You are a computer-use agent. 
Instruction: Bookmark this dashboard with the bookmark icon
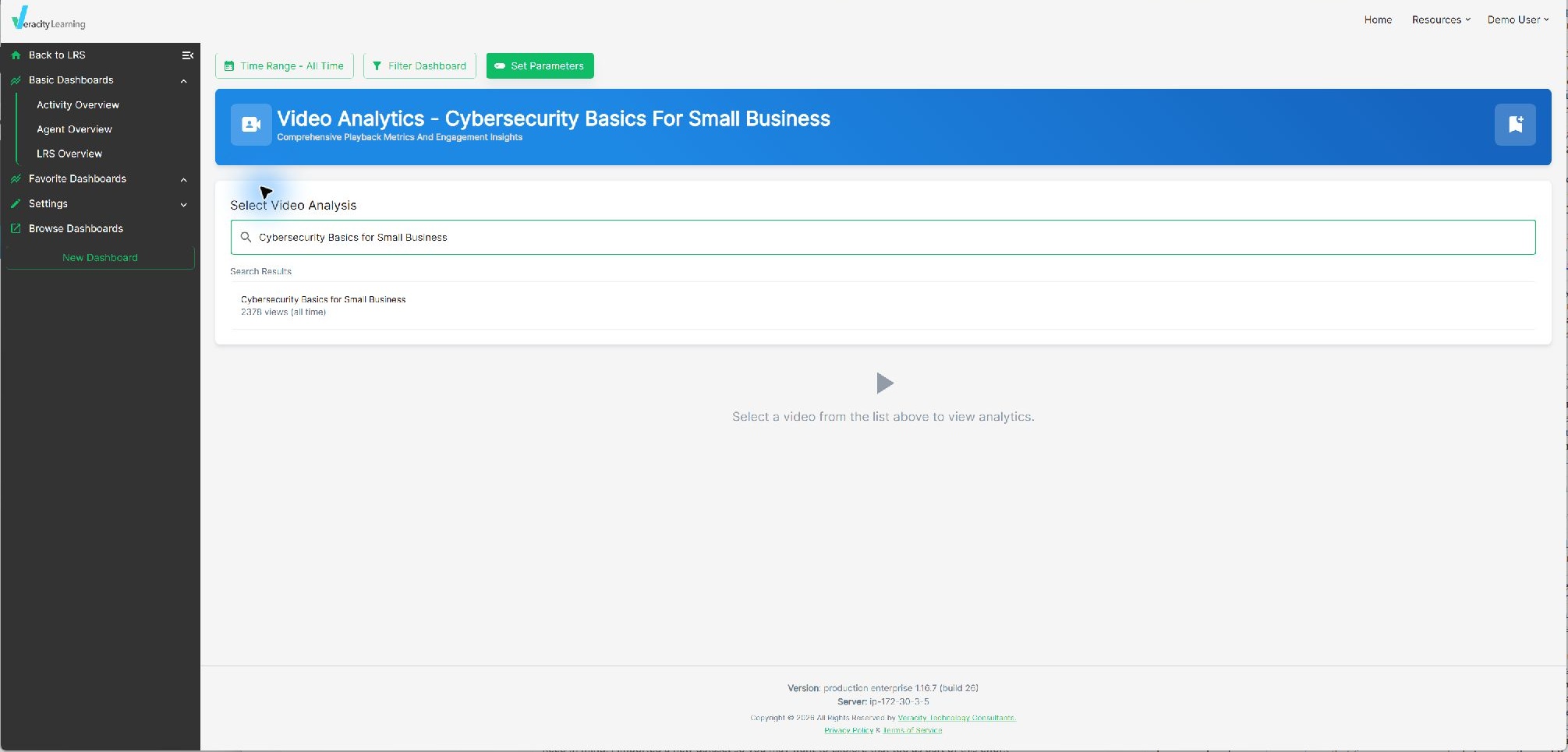[x=1515, y=125]
